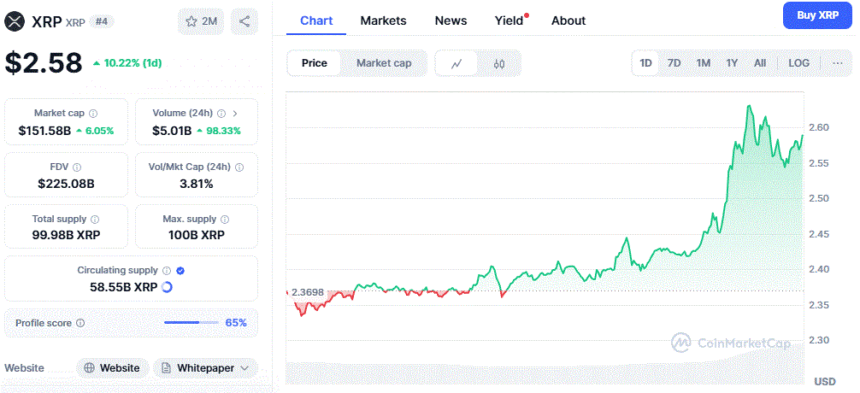The image size is (860, 393).
Task: Click the info icon beside Market cap
Action: coord(93,113)
